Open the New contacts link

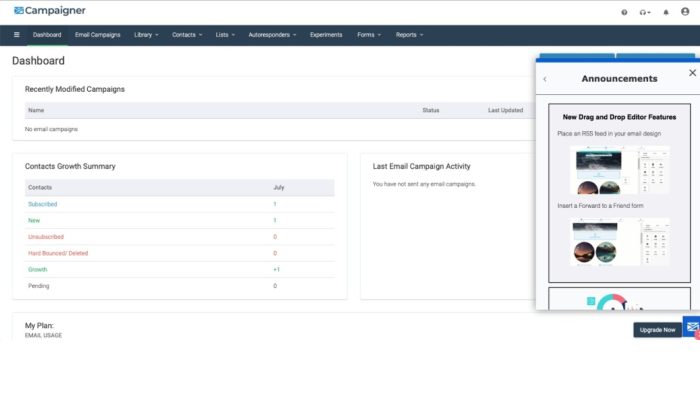click(34, 221)
